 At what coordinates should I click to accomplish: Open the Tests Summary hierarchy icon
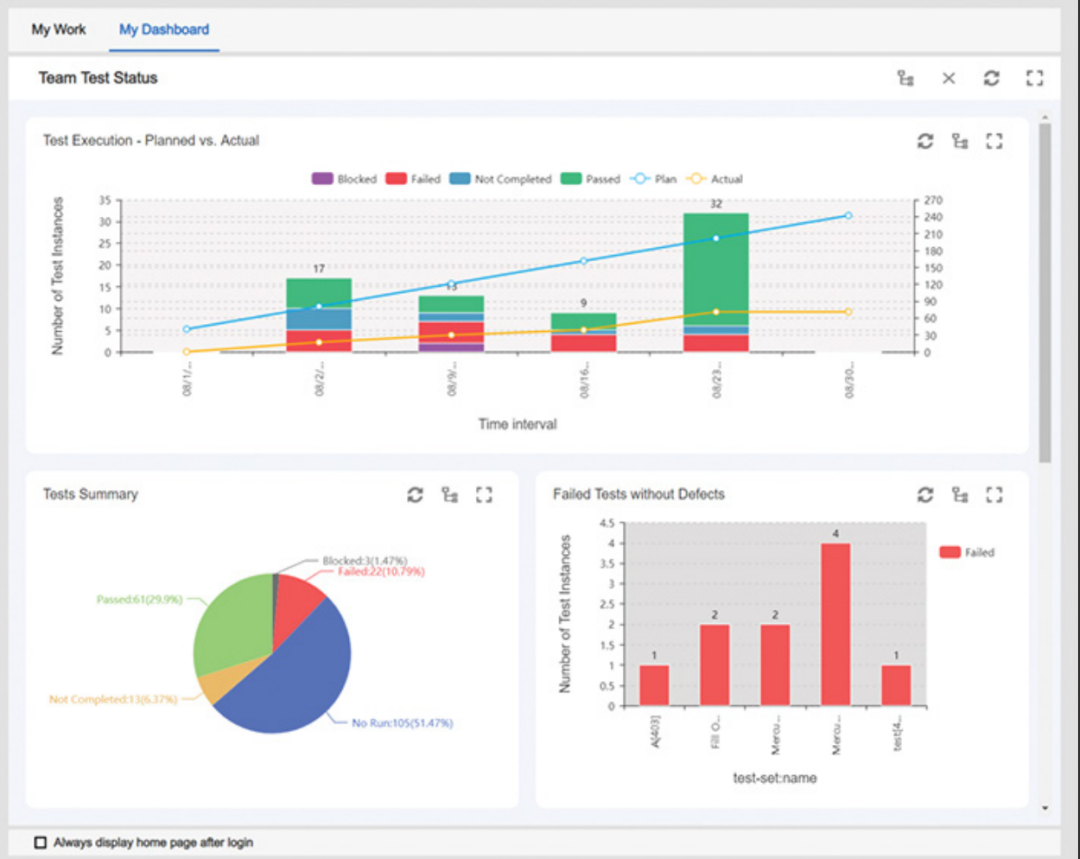[x=450, y=495]
